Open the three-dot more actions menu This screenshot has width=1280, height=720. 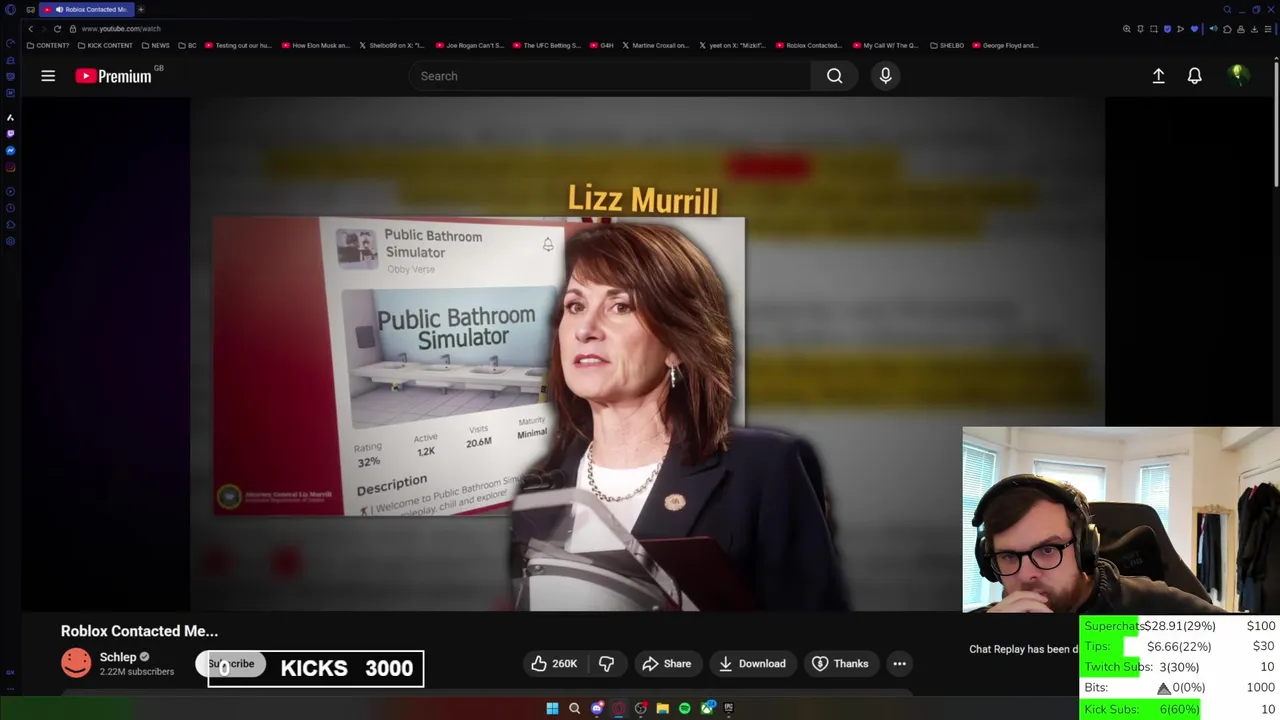click(x=899, y=663)
